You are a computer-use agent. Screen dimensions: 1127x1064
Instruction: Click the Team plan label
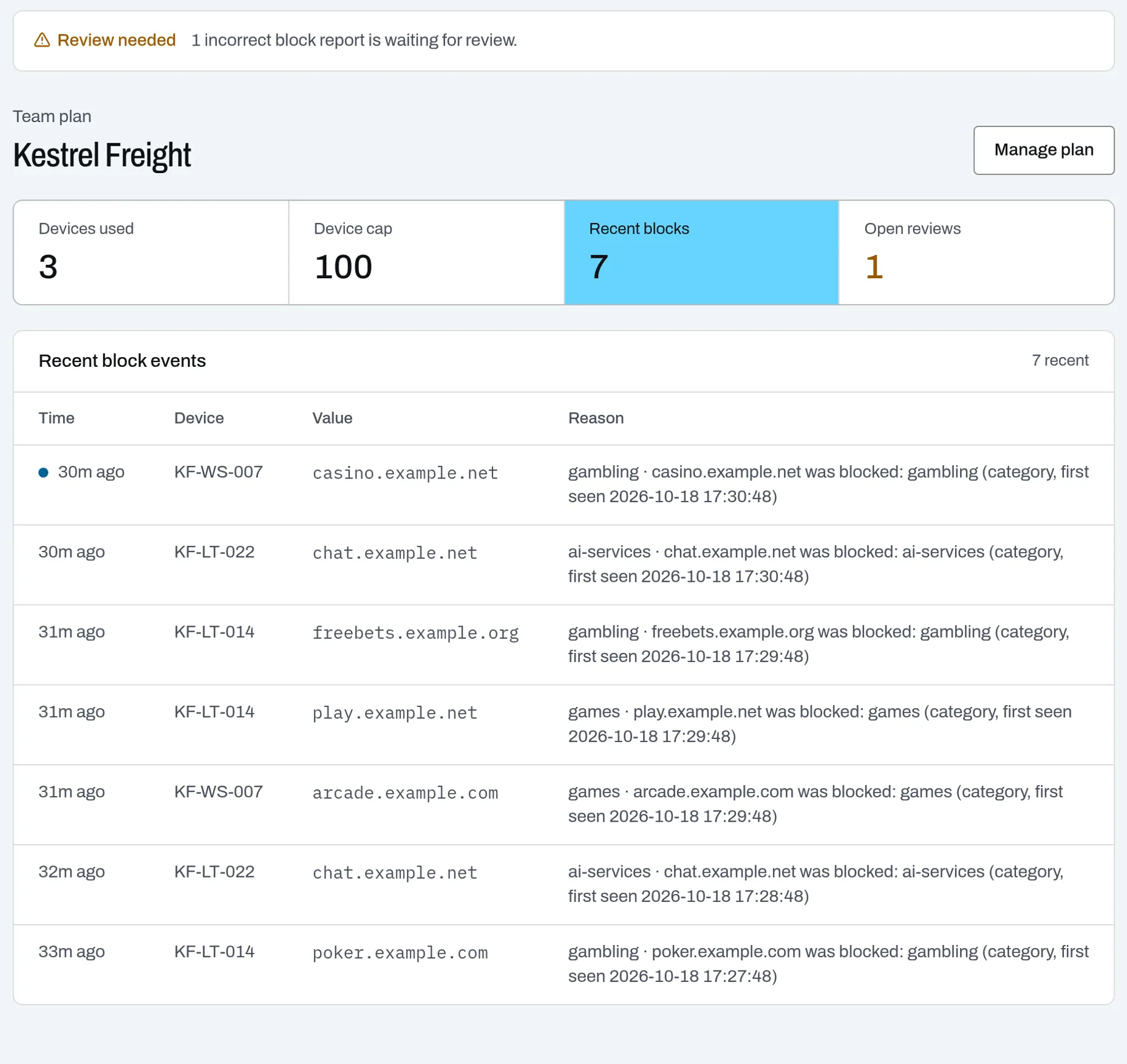(52, 117)
